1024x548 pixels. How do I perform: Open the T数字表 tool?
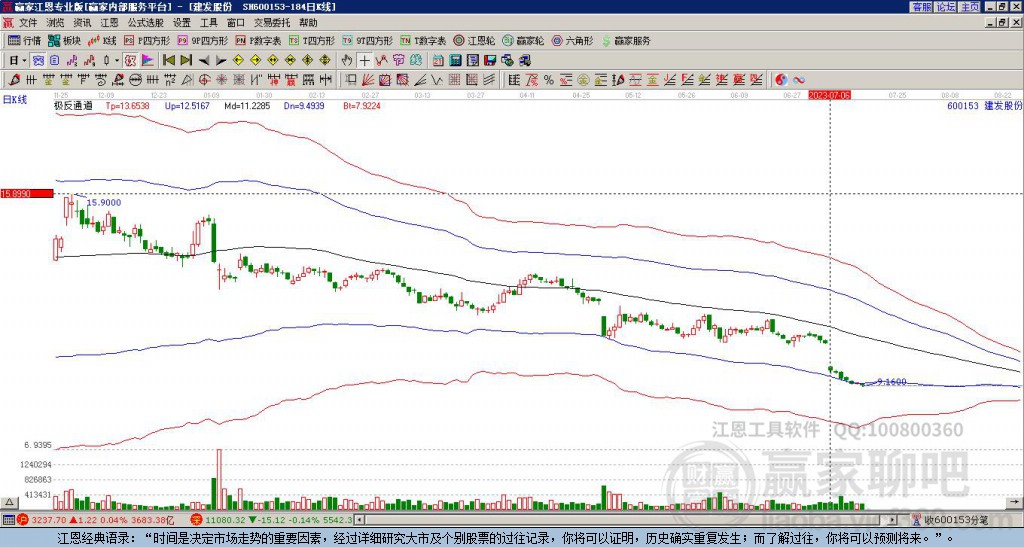coord(423,40)
